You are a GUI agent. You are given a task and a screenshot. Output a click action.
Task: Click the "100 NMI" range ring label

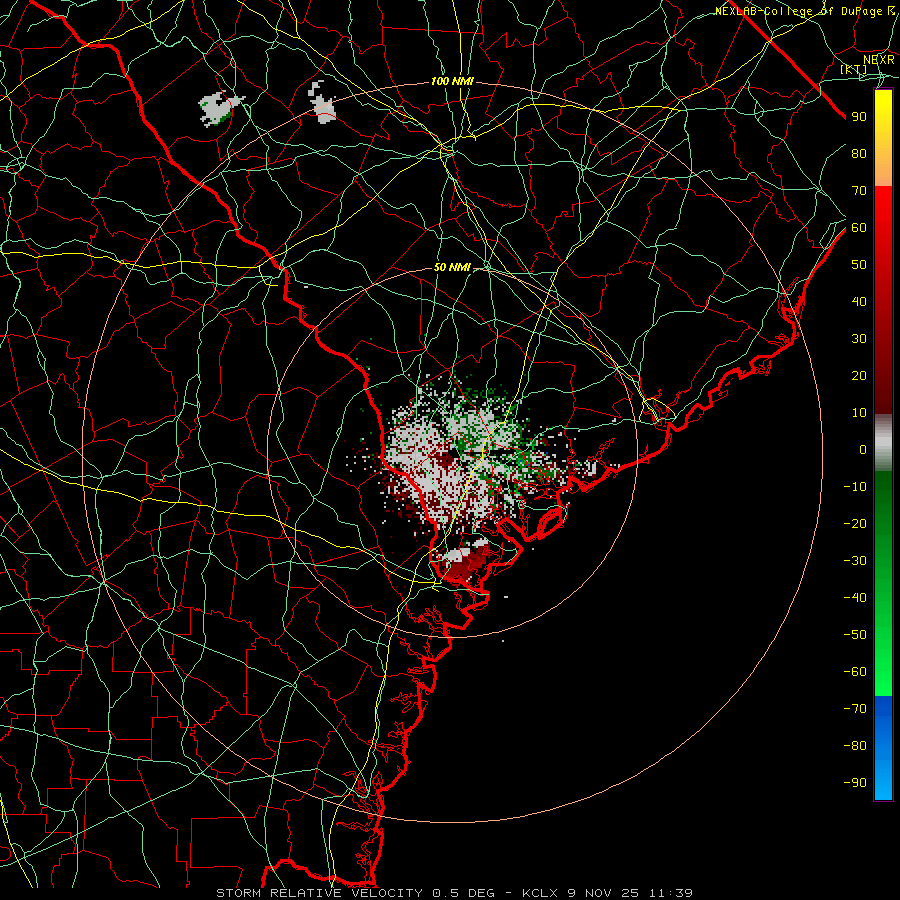pos(452,82)
